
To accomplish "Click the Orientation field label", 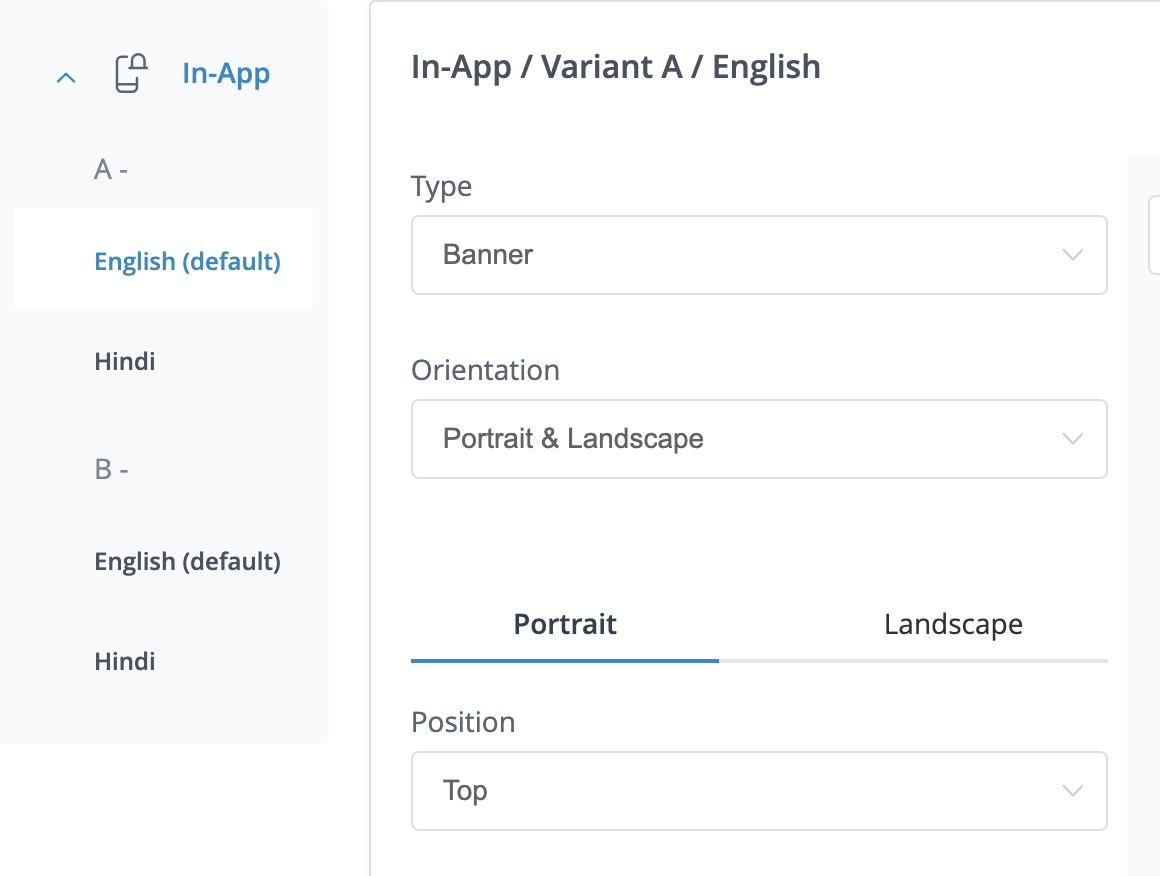I will point(485,370).
